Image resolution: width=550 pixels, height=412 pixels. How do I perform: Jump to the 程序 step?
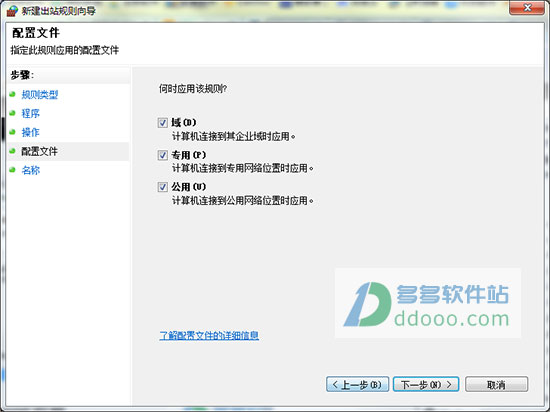click(31, 113)
